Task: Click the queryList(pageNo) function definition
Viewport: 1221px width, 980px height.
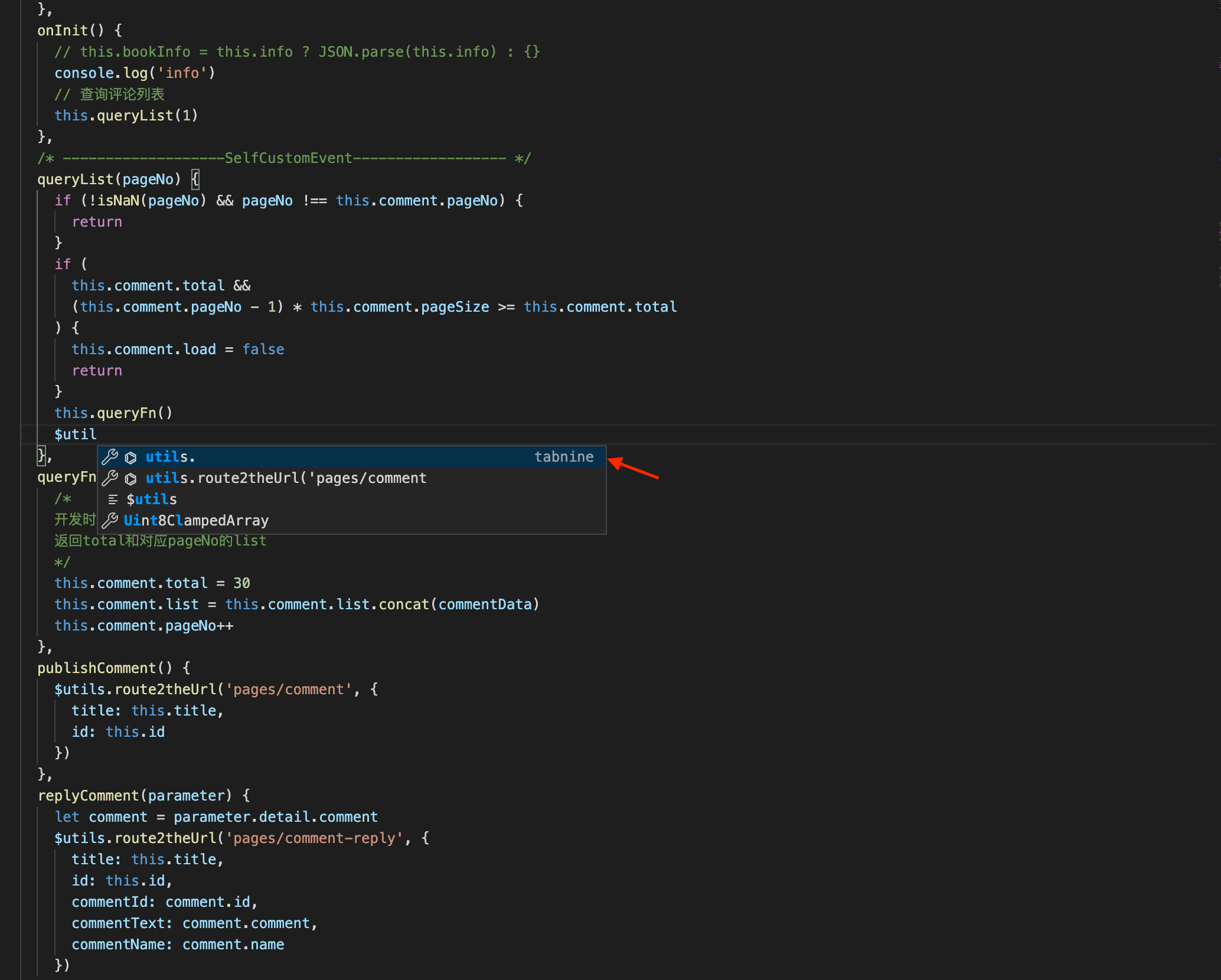Action: tap(109, 179)
